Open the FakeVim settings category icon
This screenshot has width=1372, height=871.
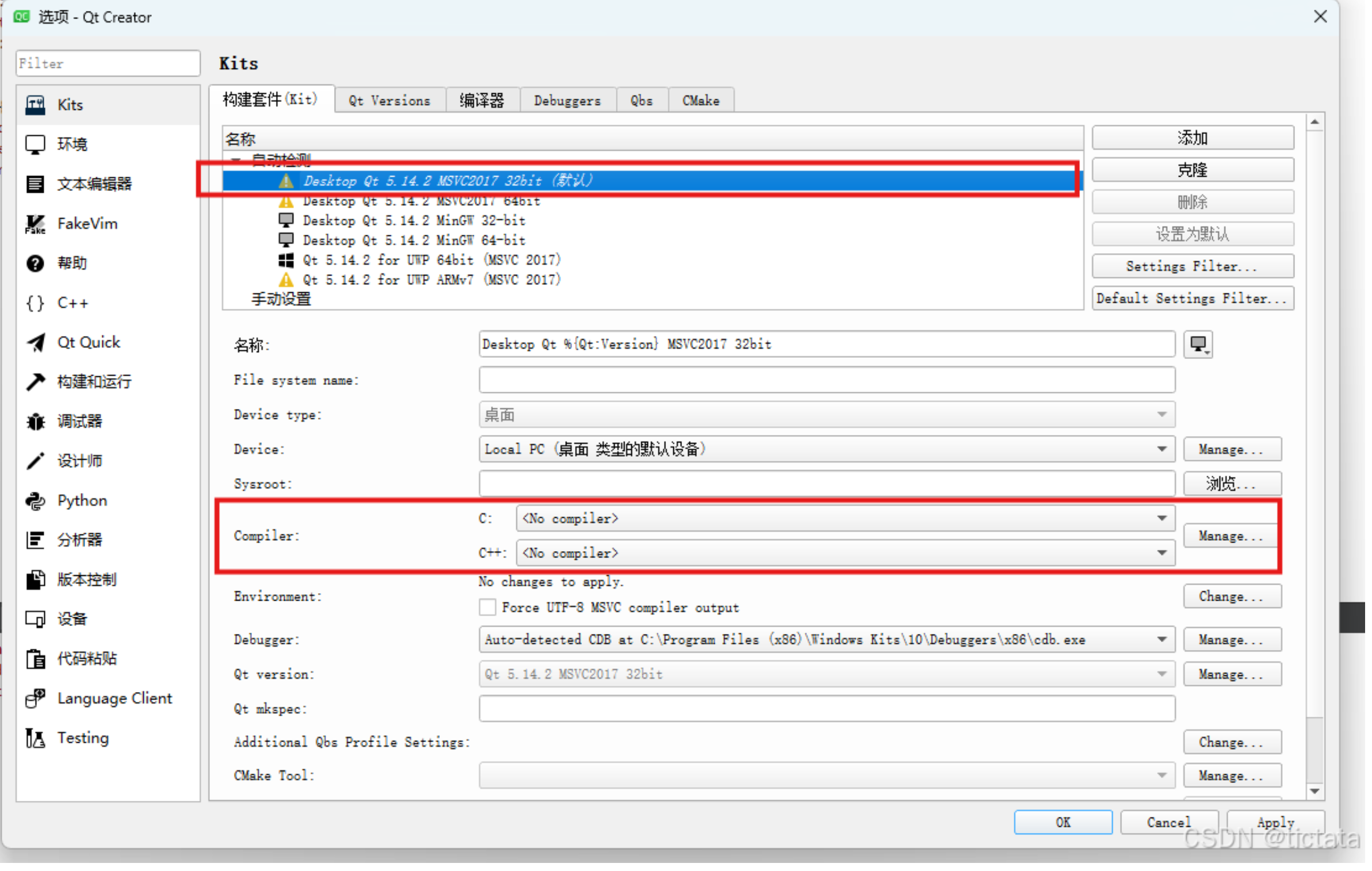click(x=35, y=224)
